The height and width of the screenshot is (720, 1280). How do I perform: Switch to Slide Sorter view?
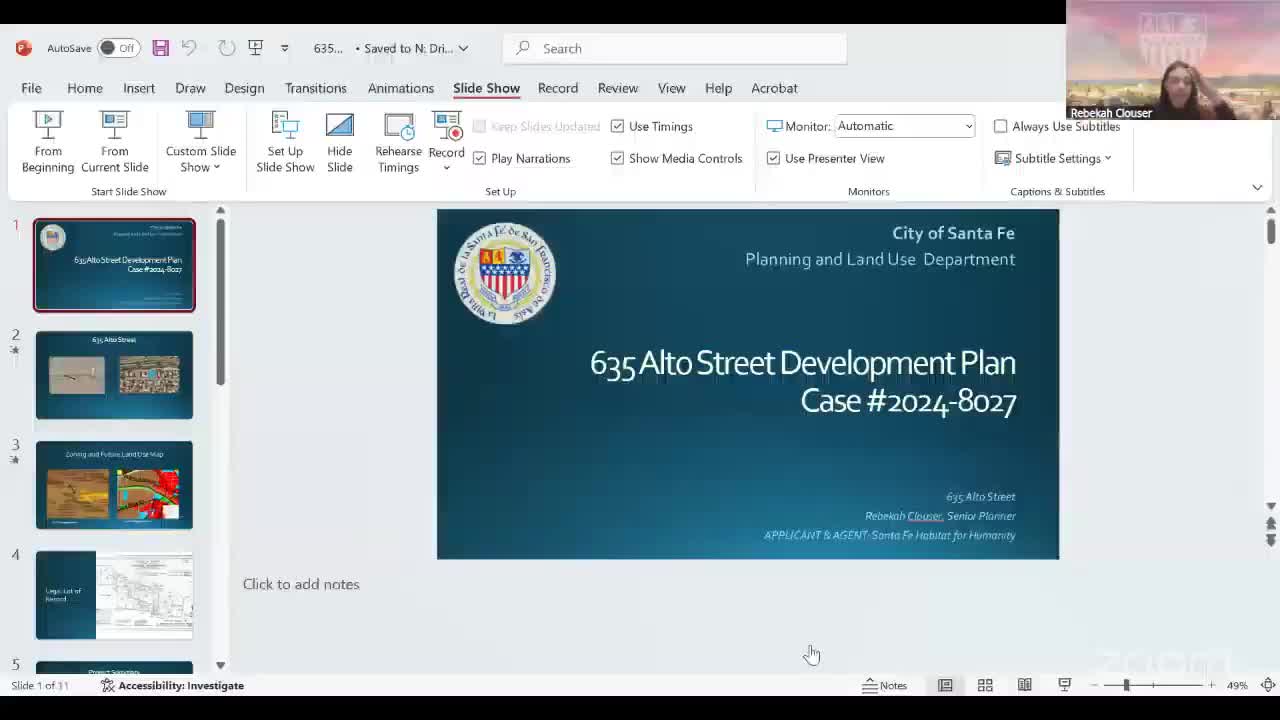click(985, 685)
